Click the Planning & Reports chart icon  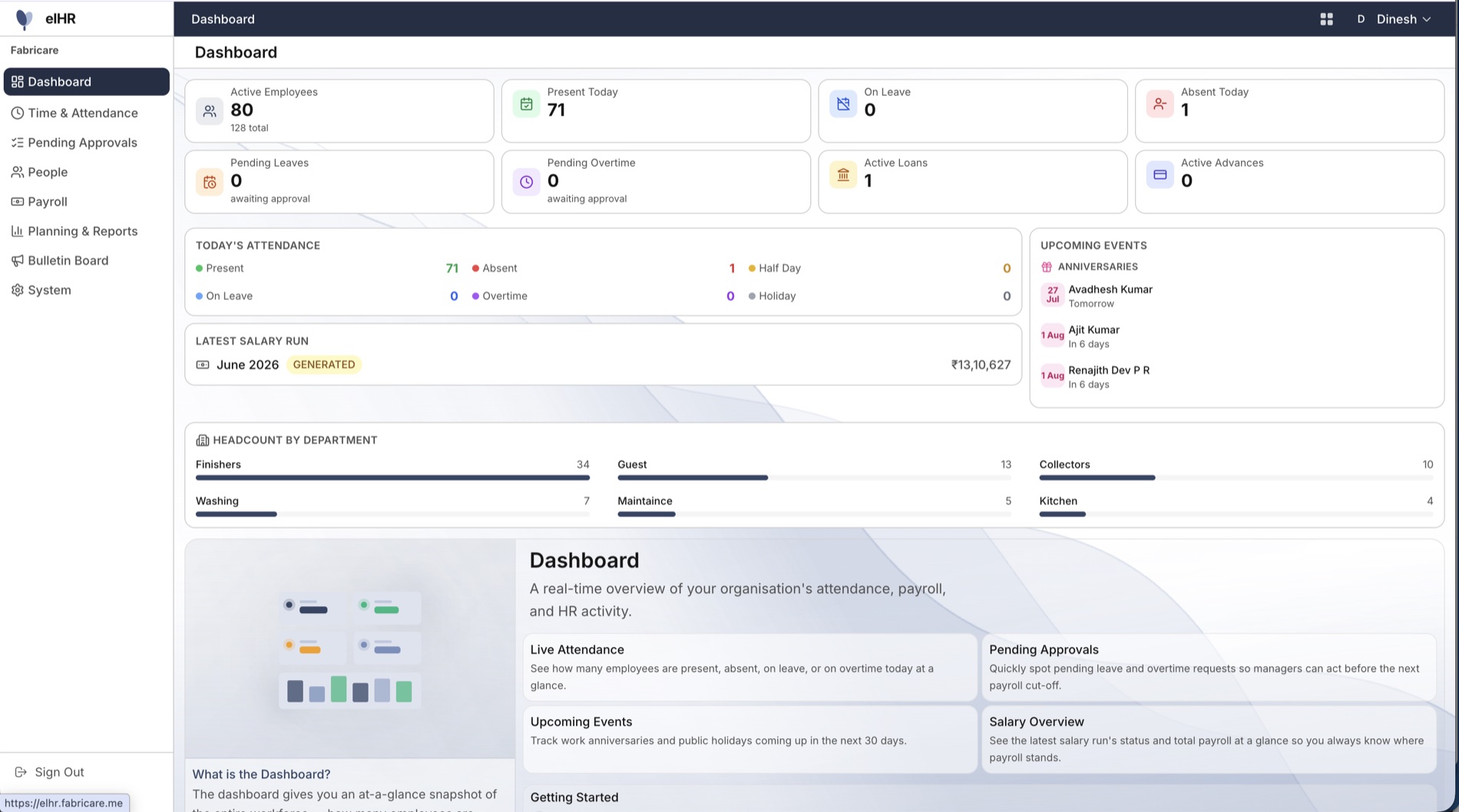[17, 231]
